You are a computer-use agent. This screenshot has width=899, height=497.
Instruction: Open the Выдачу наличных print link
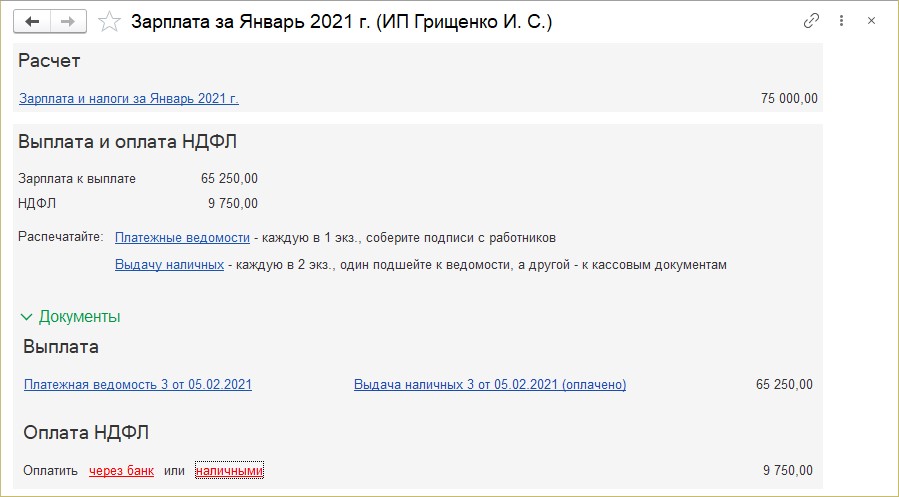[x=169, y=265]
